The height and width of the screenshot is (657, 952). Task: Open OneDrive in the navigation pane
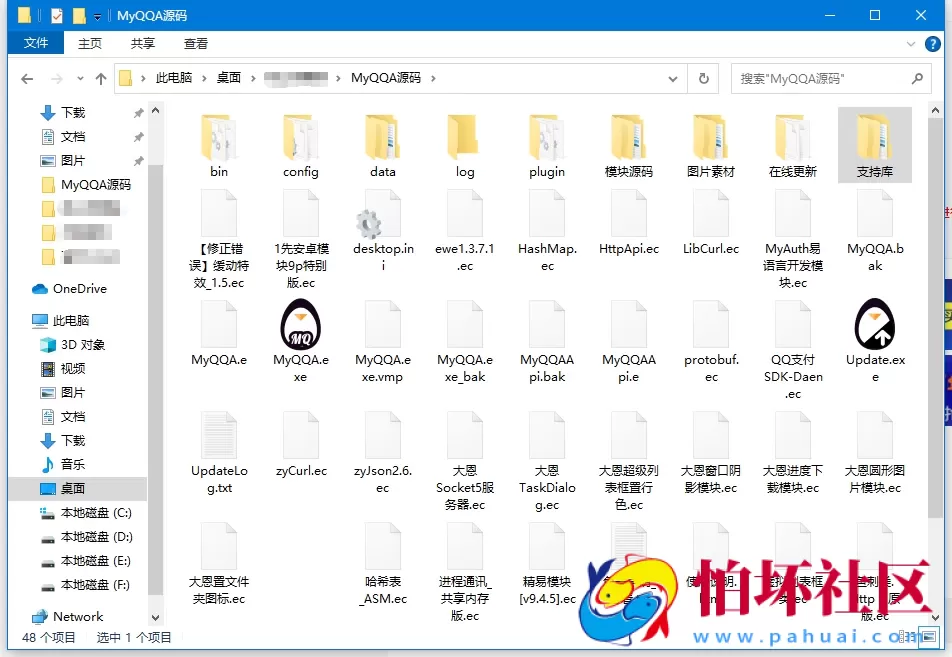click(x=79, y=289)
